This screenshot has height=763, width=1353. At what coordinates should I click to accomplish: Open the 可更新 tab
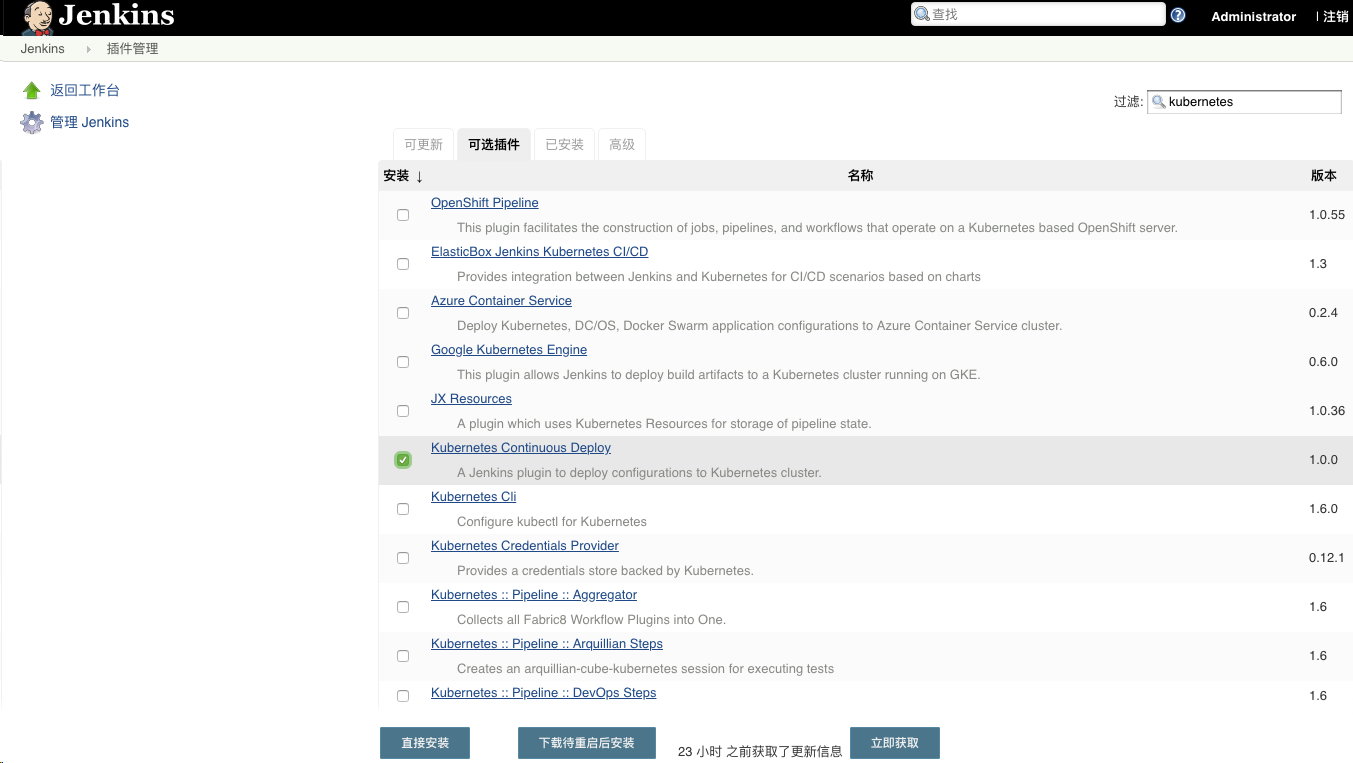[423, 144]
